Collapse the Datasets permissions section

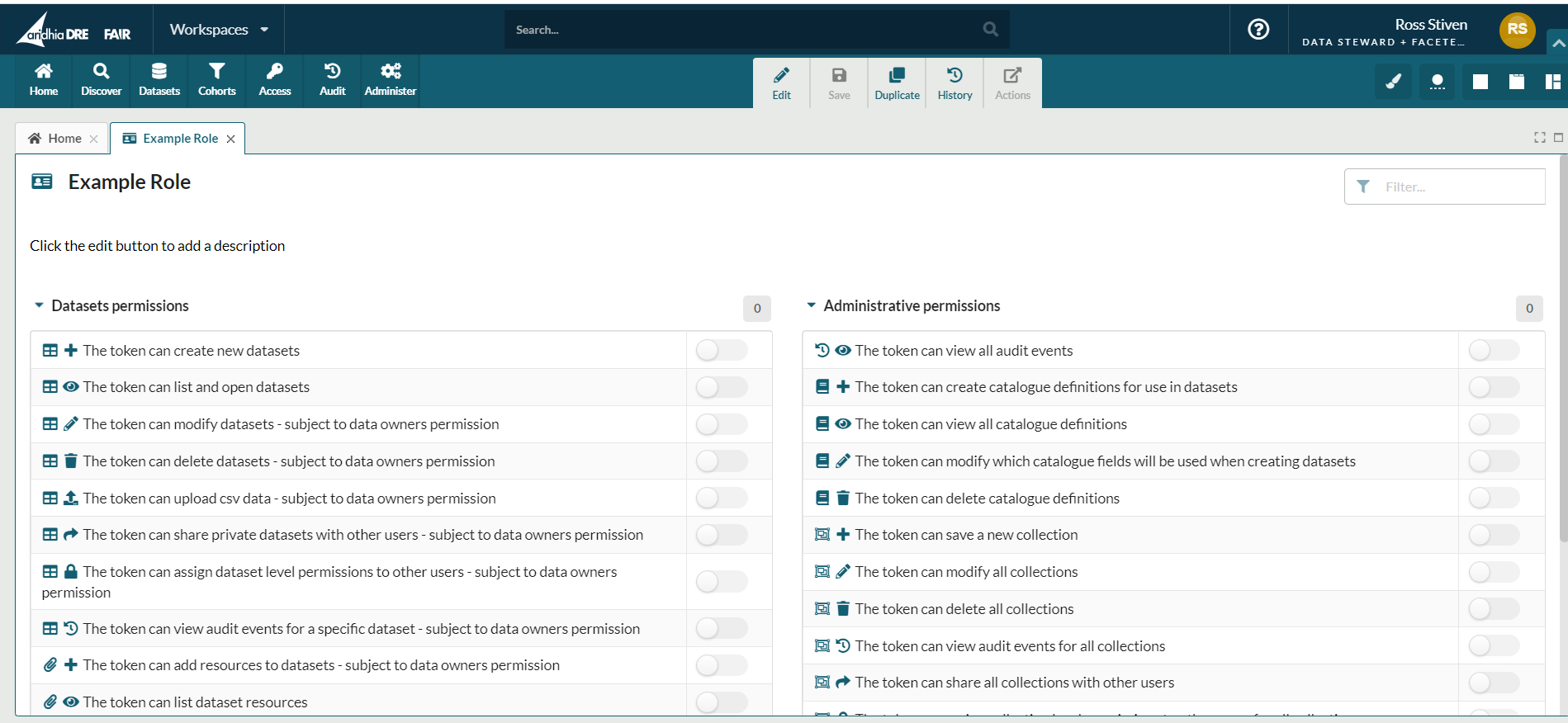(x=39, y=306)
